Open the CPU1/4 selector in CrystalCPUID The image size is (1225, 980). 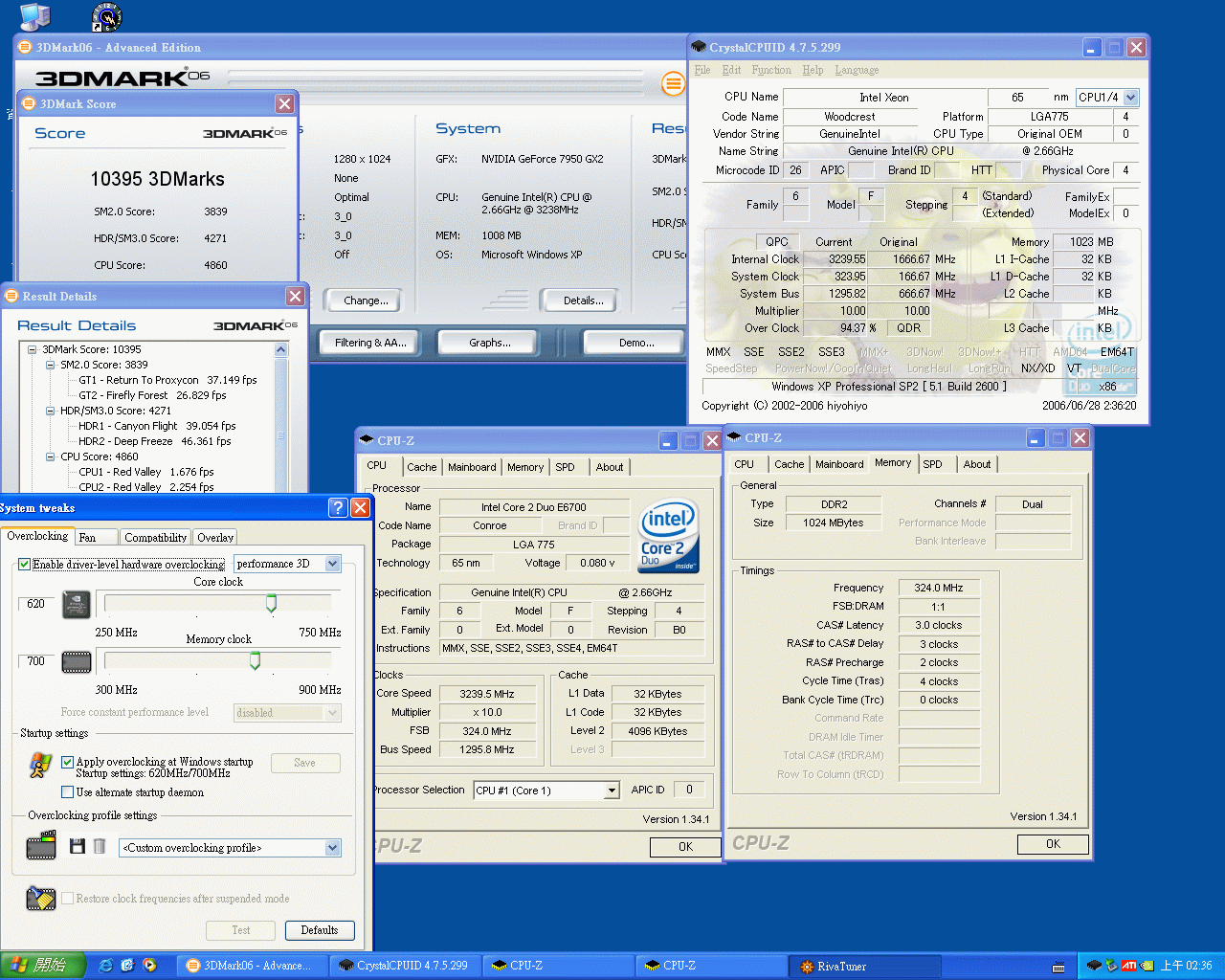[1130, 98]
